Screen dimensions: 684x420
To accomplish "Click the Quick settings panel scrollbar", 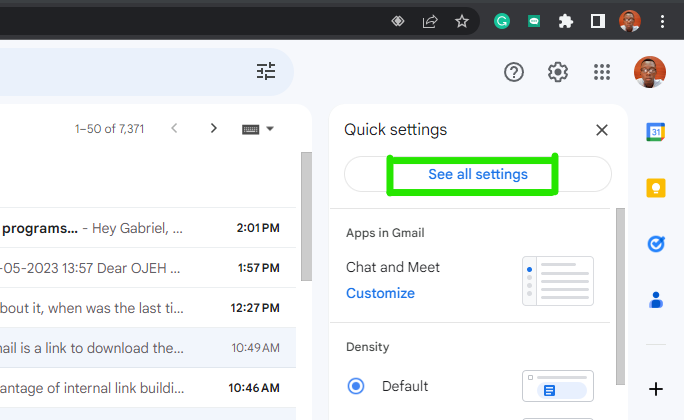I will click(x=620, y=297).
